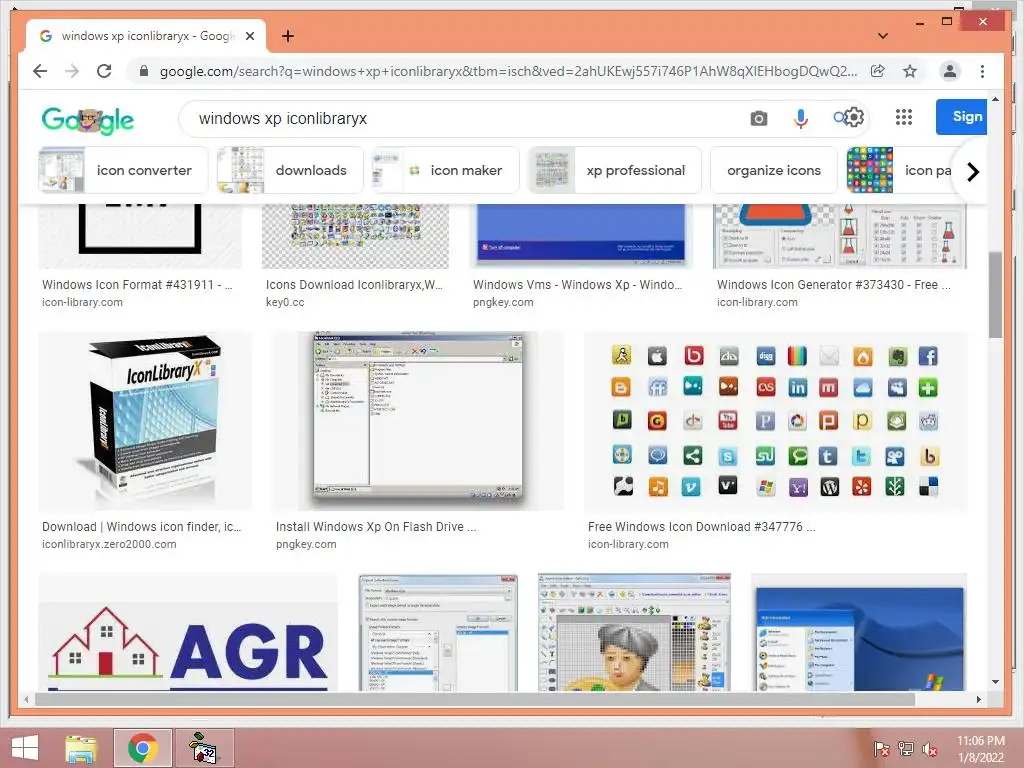The width and height of the screenshot is (1024, 768).
Task: Open 'Install Windows Xp On Flash Drive' title
Action: (x=376, y=526)
